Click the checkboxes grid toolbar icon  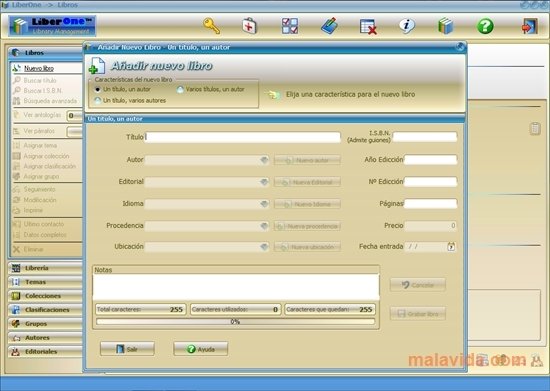290,26
